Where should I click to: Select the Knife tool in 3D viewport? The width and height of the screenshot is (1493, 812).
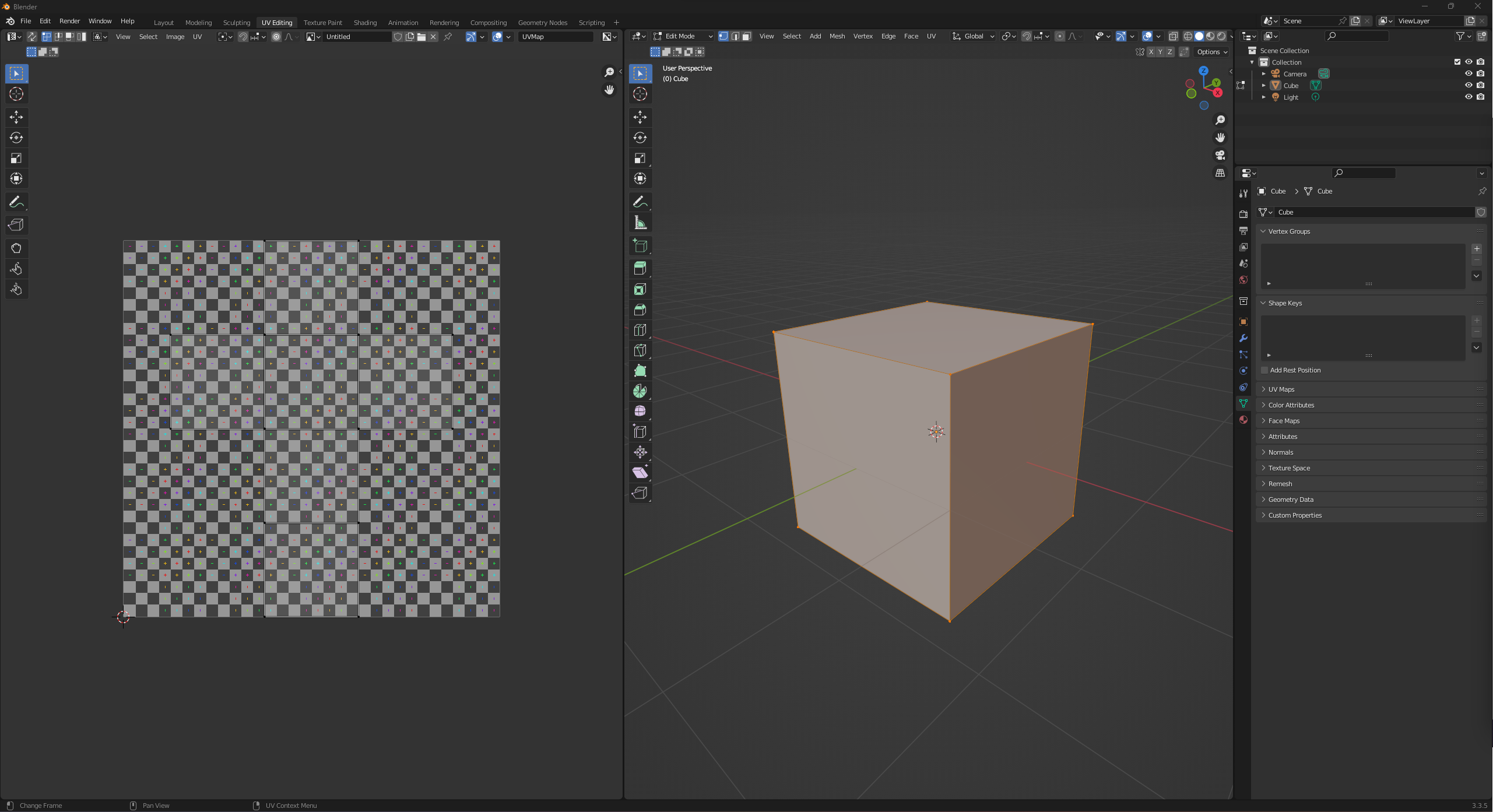pos(640,350)
